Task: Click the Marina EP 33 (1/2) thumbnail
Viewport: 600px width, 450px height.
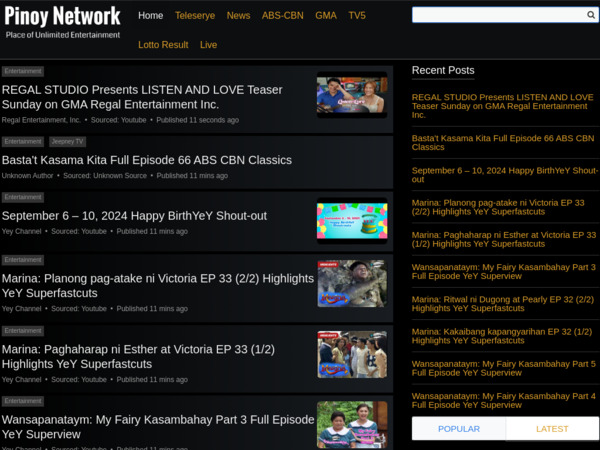Action: [352, 354]
